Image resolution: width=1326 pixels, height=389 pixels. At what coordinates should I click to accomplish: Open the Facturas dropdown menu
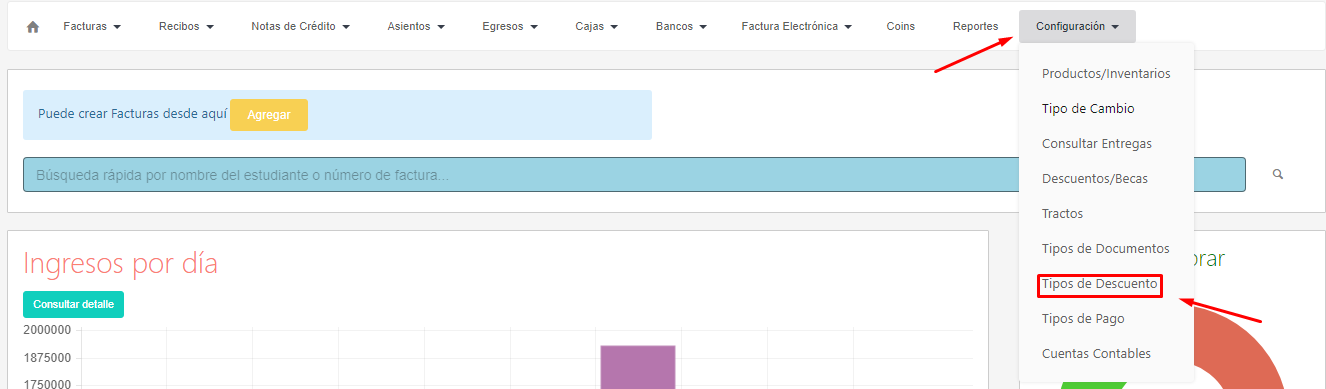92,27
